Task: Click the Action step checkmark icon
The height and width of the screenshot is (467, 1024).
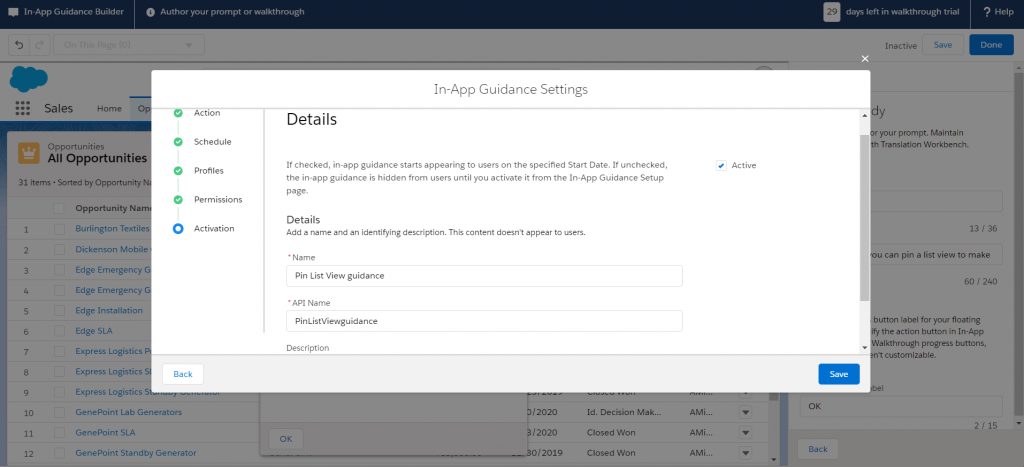Action: 178,113
